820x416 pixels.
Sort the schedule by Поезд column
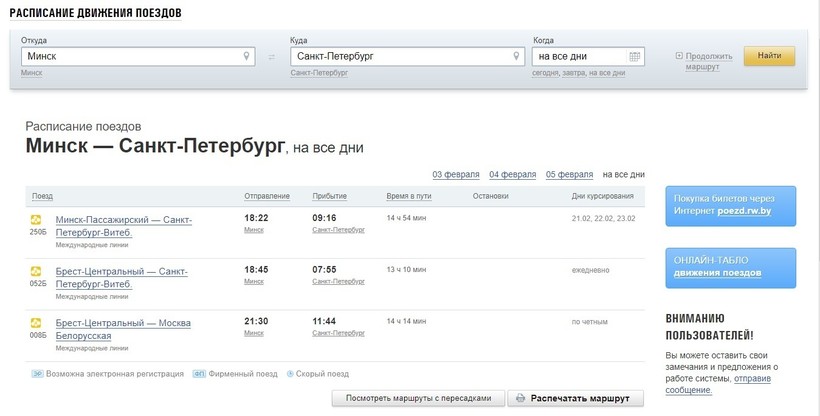tap(42, 196)
